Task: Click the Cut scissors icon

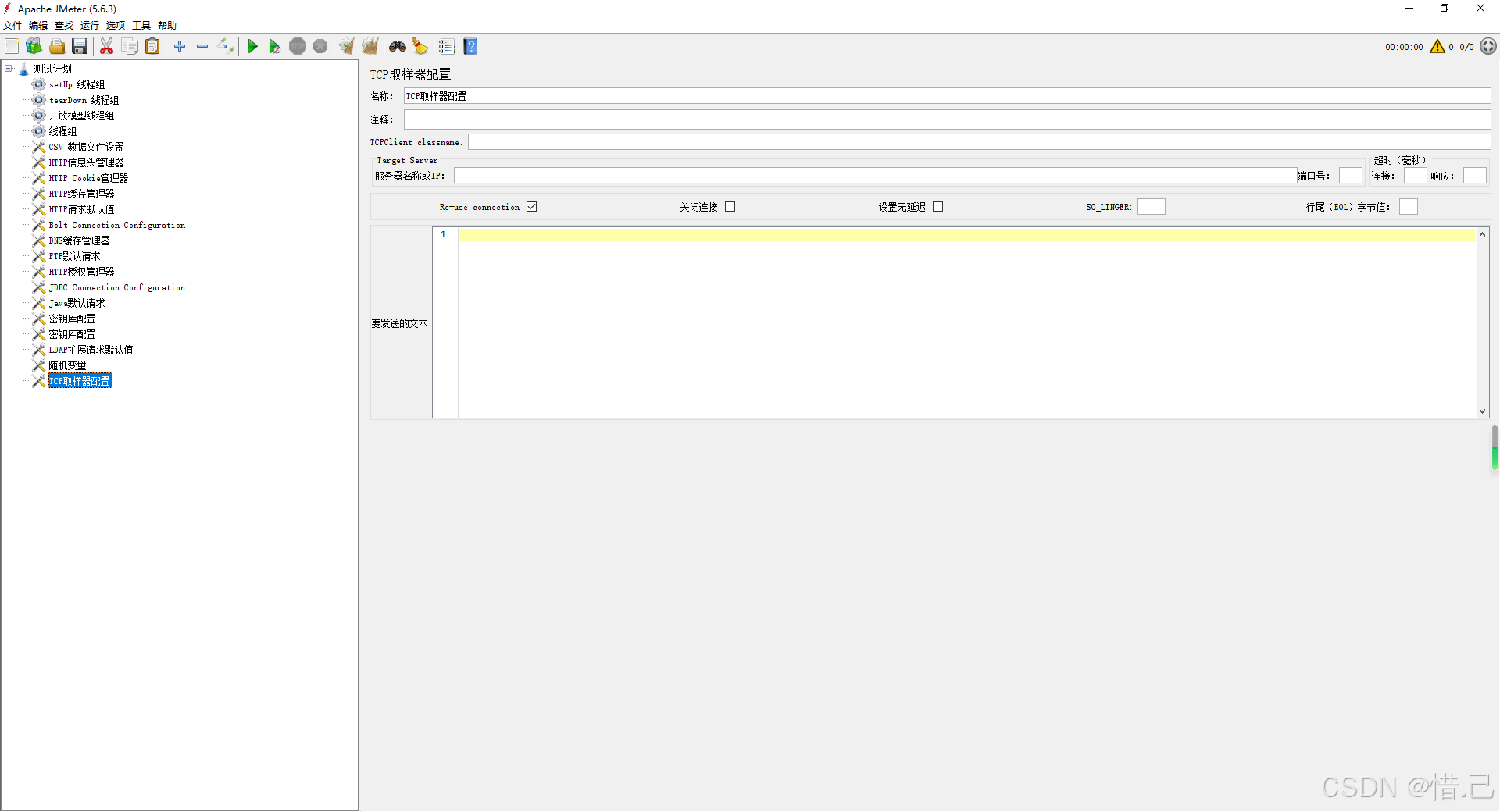Action: pyautogui.click(x=107, y=47)
